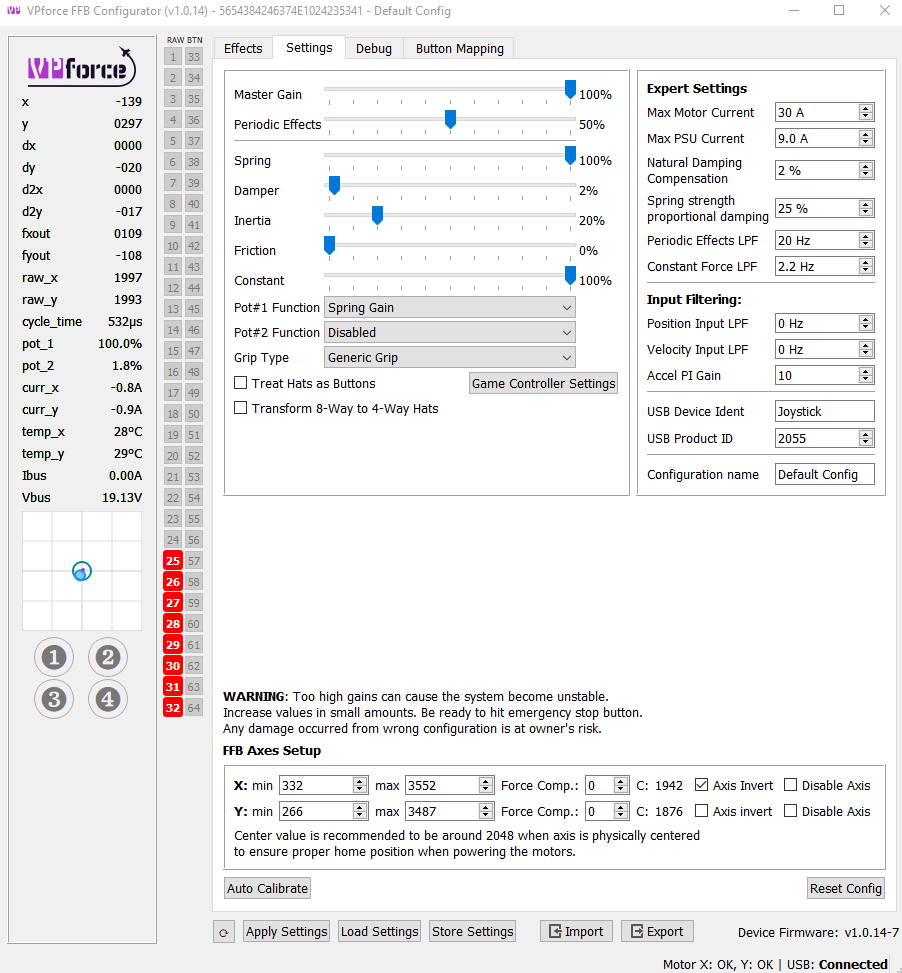Switch to the Effects tab

[243, 48]
